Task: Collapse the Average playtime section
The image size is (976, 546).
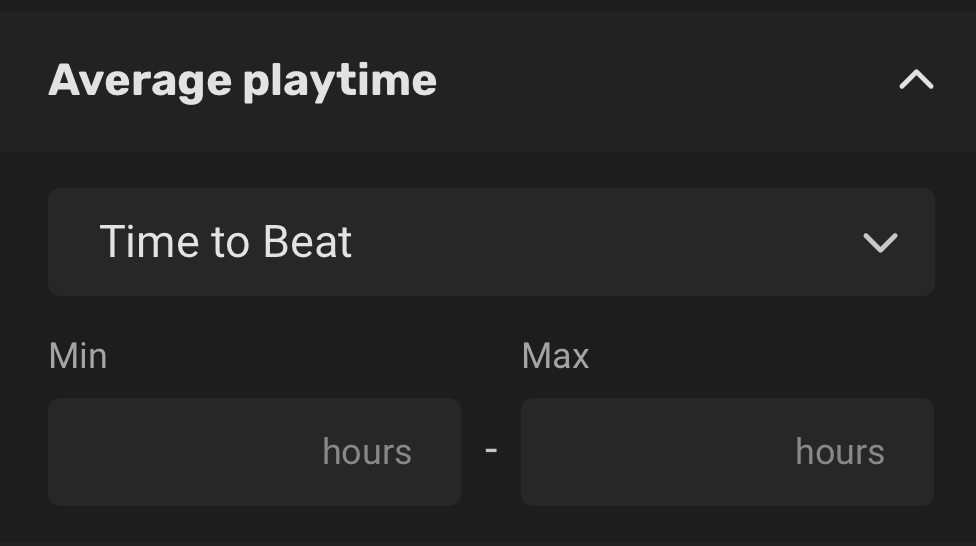Action: click(x=915, y=80)
